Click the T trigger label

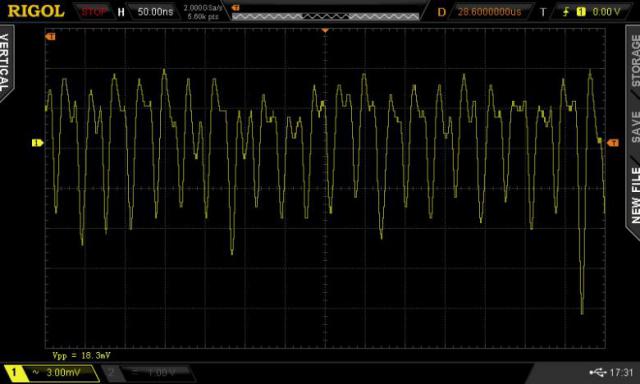543,12
